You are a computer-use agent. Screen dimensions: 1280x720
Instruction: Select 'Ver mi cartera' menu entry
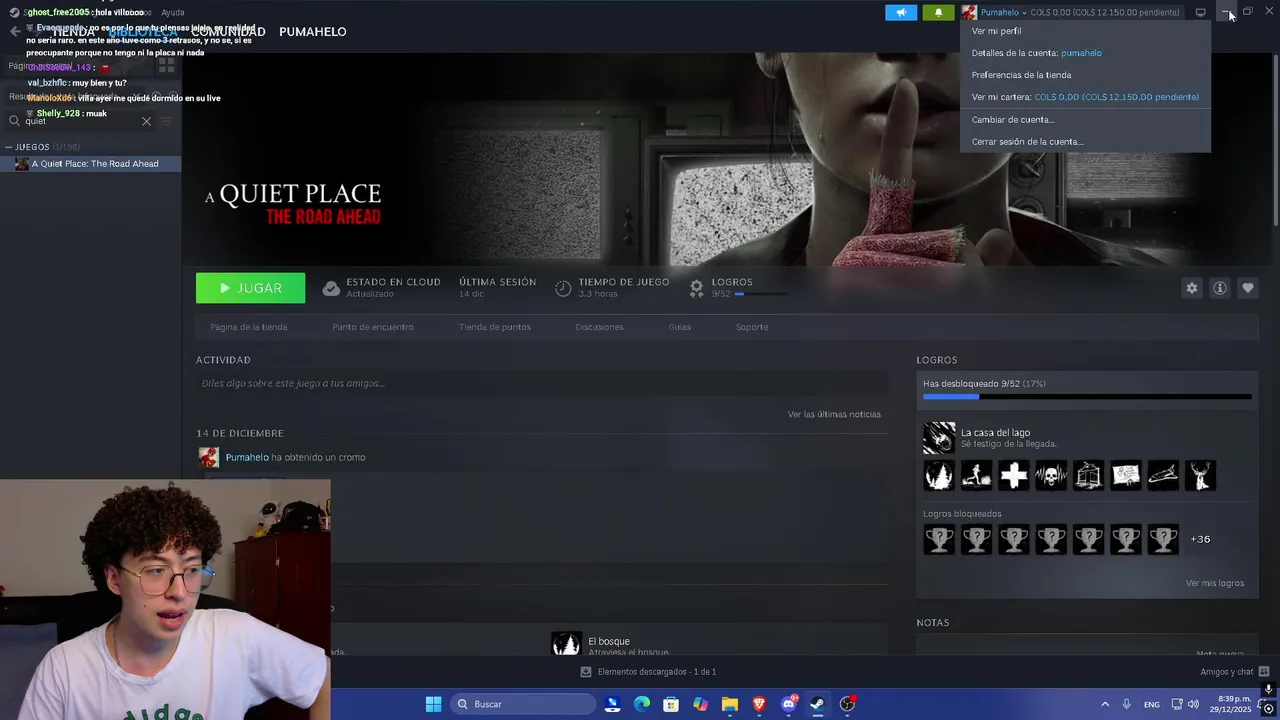click(1085, 97)
